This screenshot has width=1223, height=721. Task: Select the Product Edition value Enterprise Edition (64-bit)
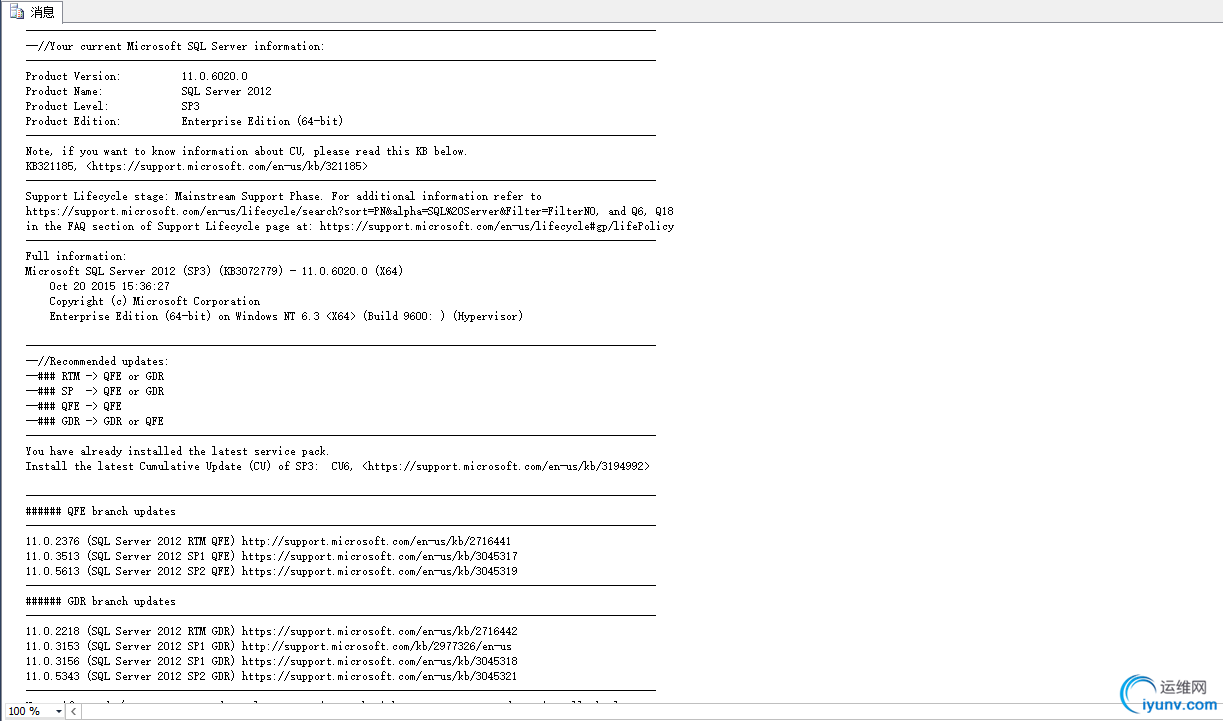262,121
